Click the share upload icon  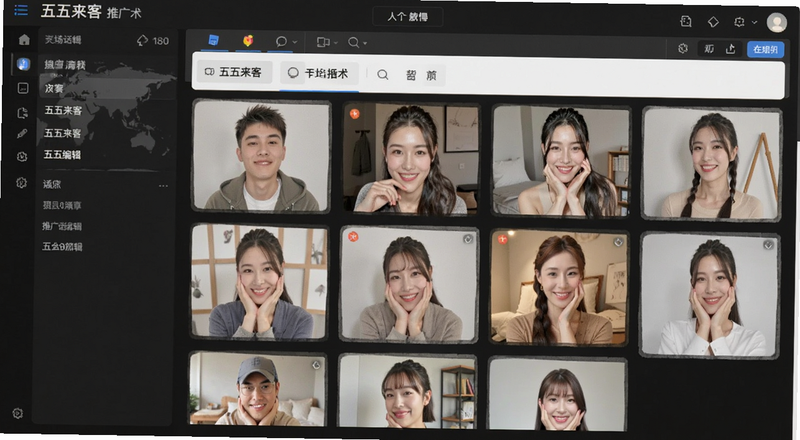point(731,49)
